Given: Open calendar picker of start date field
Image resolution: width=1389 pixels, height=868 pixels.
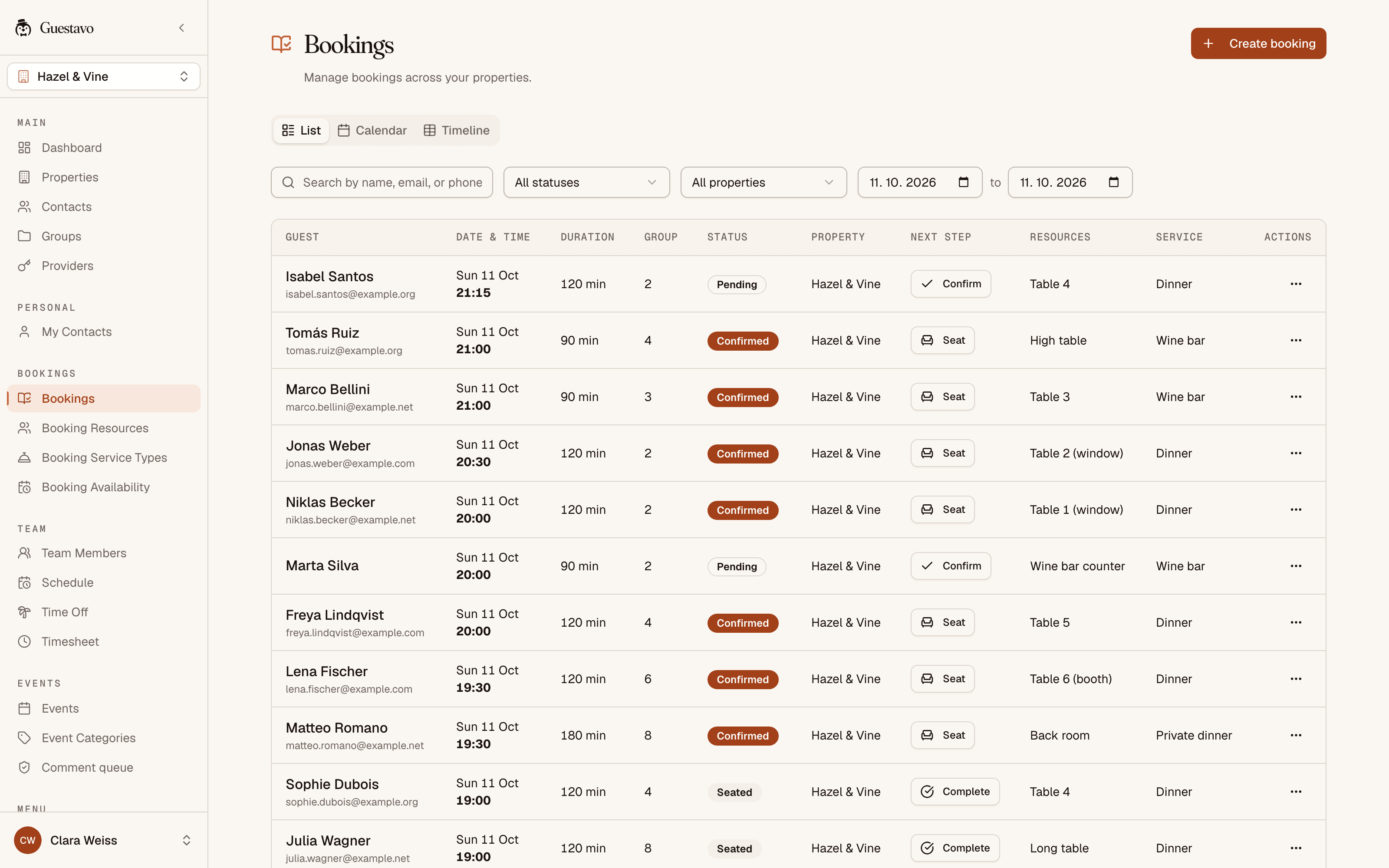Looking at the screenshot, I should pyautogui.click(x=964, y=182).
